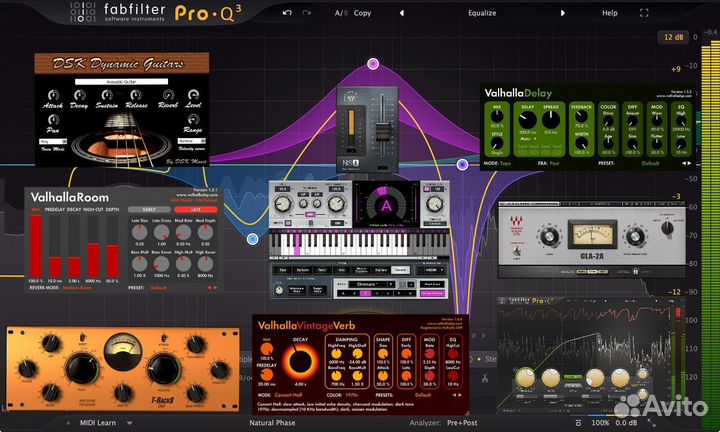Click the NS1 noise suppressor fader
This screenshot has height=432, width=720.
(382, 130)
